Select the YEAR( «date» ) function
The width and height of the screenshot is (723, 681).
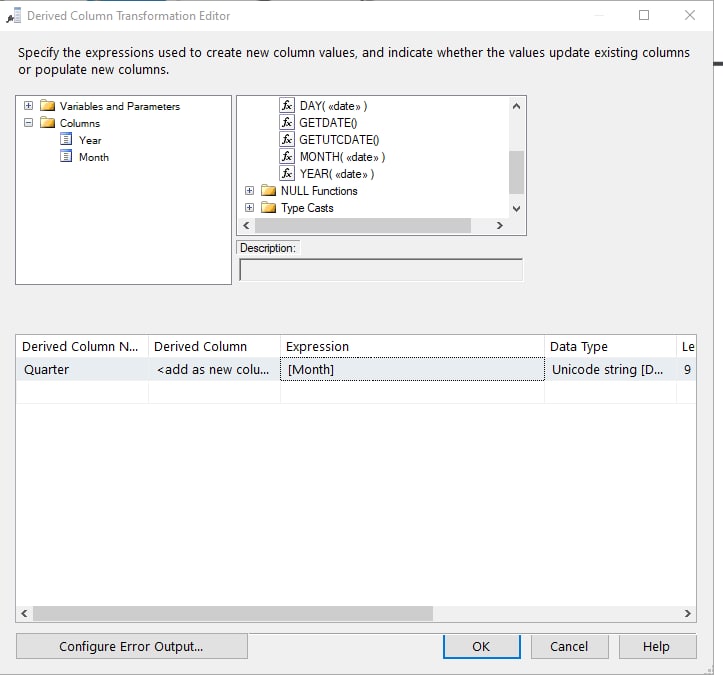(337, 174)
